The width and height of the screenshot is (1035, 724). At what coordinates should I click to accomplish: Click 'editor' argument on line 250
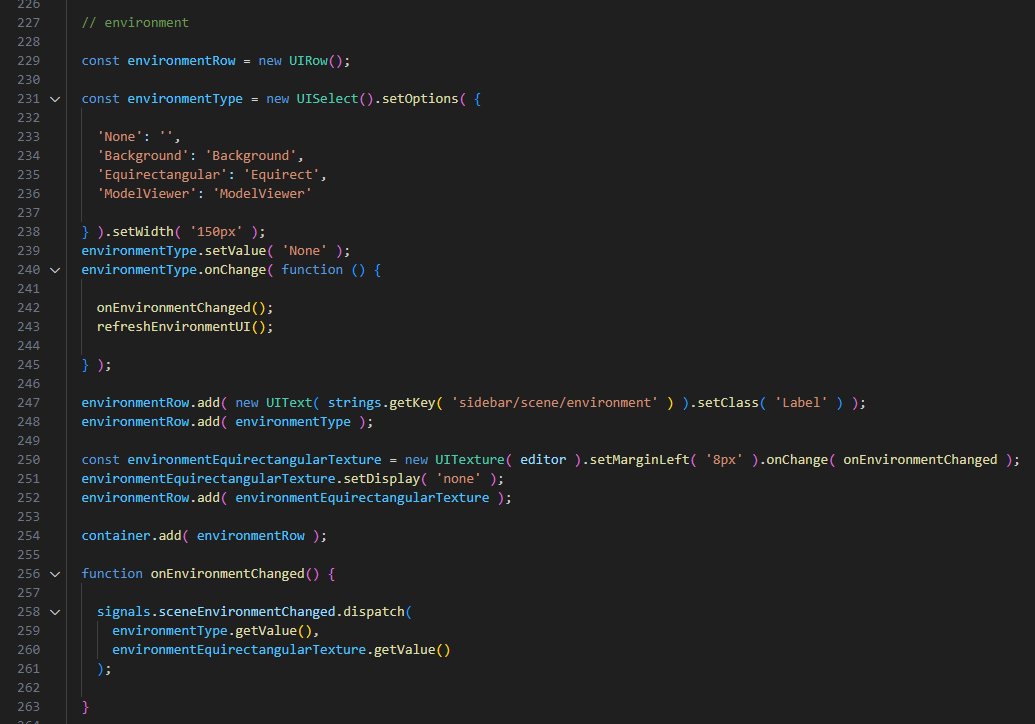543,460
